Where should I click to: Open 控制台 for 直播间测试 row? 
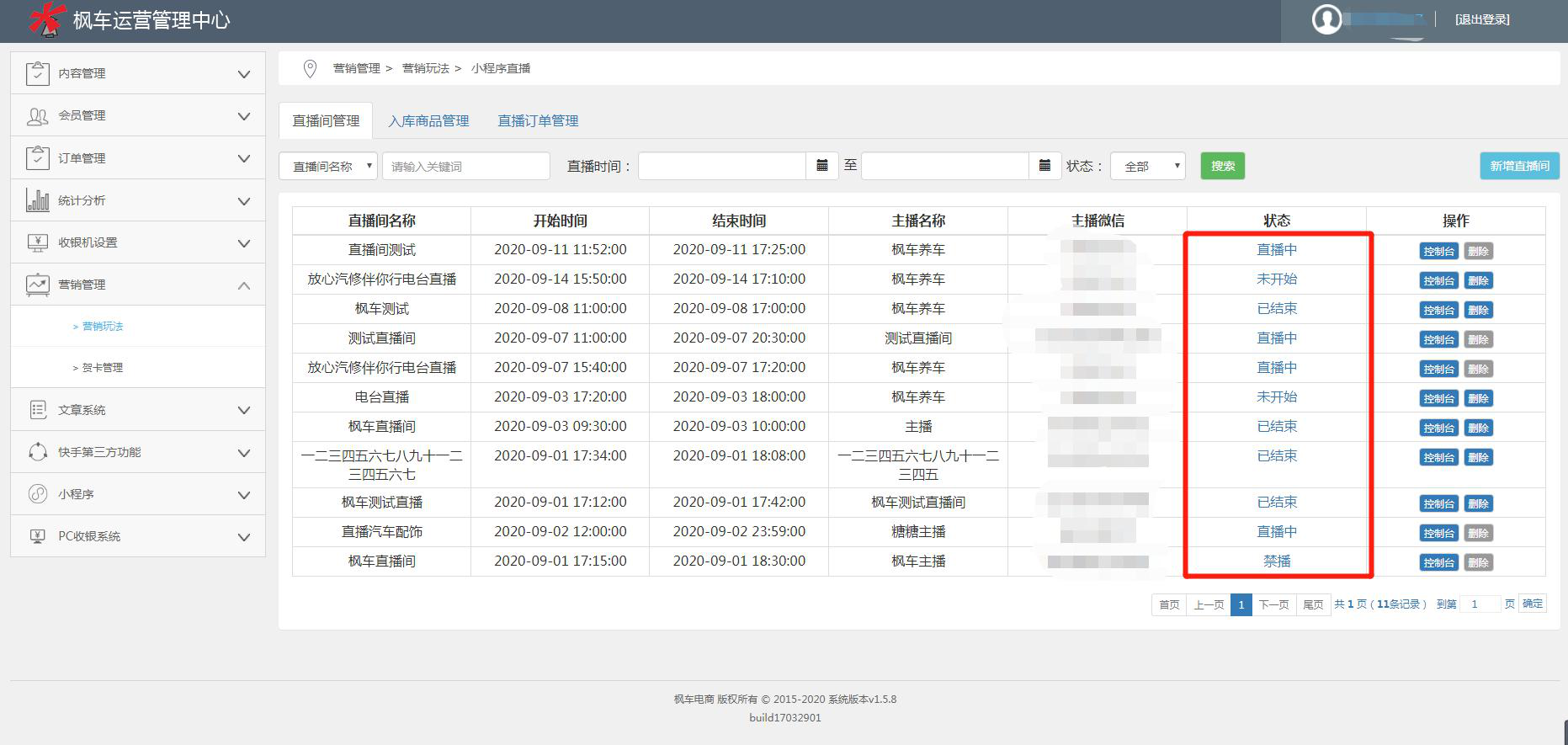(1439, 251)
